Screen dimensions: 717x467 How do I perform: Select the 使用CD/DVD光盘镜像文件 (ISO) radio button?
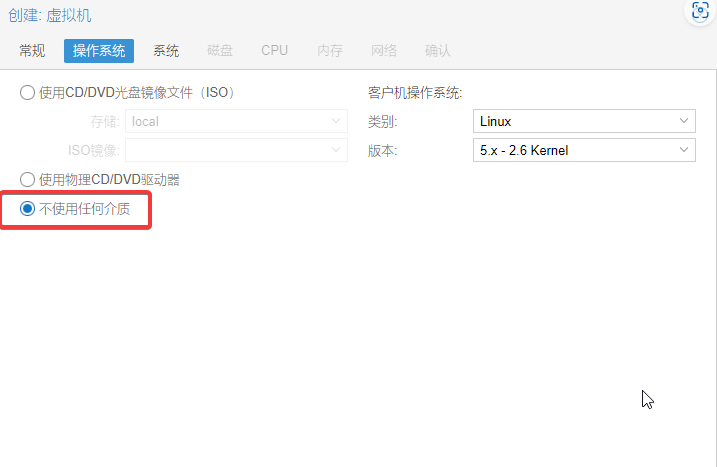pyautogui.click(x=28, y=93)
